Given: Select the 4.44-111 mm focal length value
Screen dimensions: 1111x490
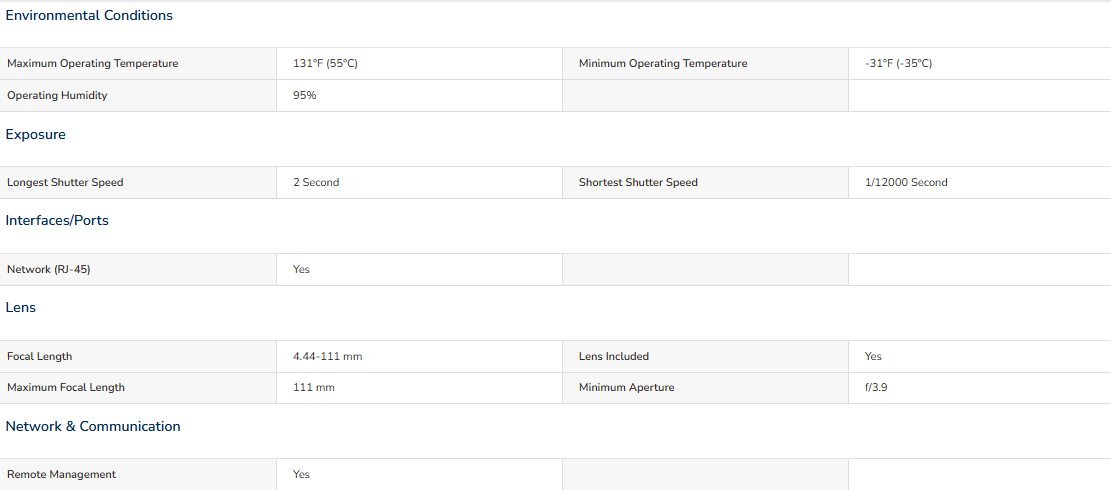Looking at the screenshot, I should [x=327, y=357].
